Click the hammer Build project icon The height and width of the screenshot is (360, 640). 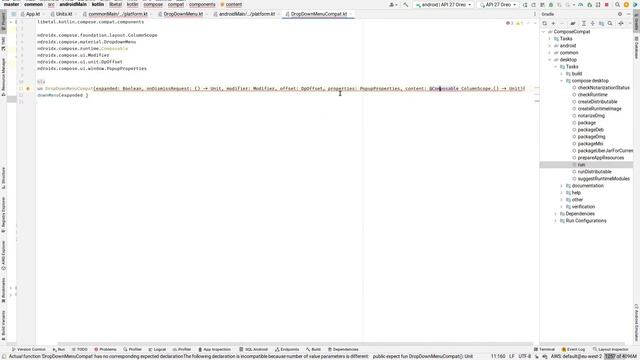406,4
